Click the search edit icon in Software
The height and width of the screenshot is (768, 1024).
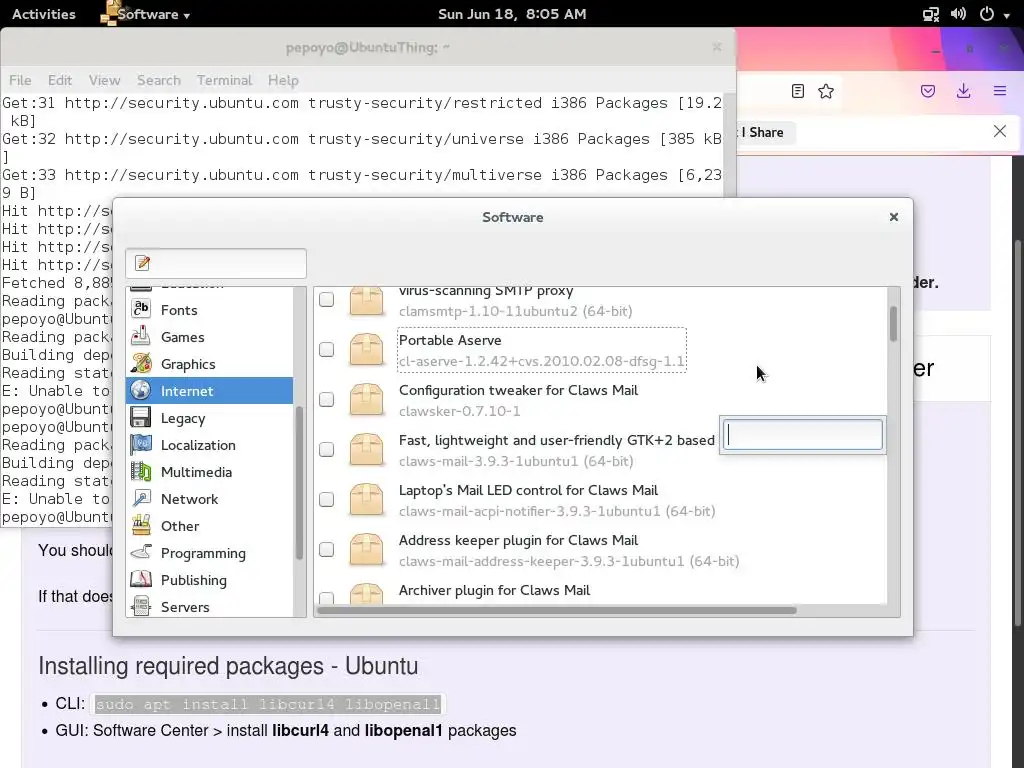142,263
